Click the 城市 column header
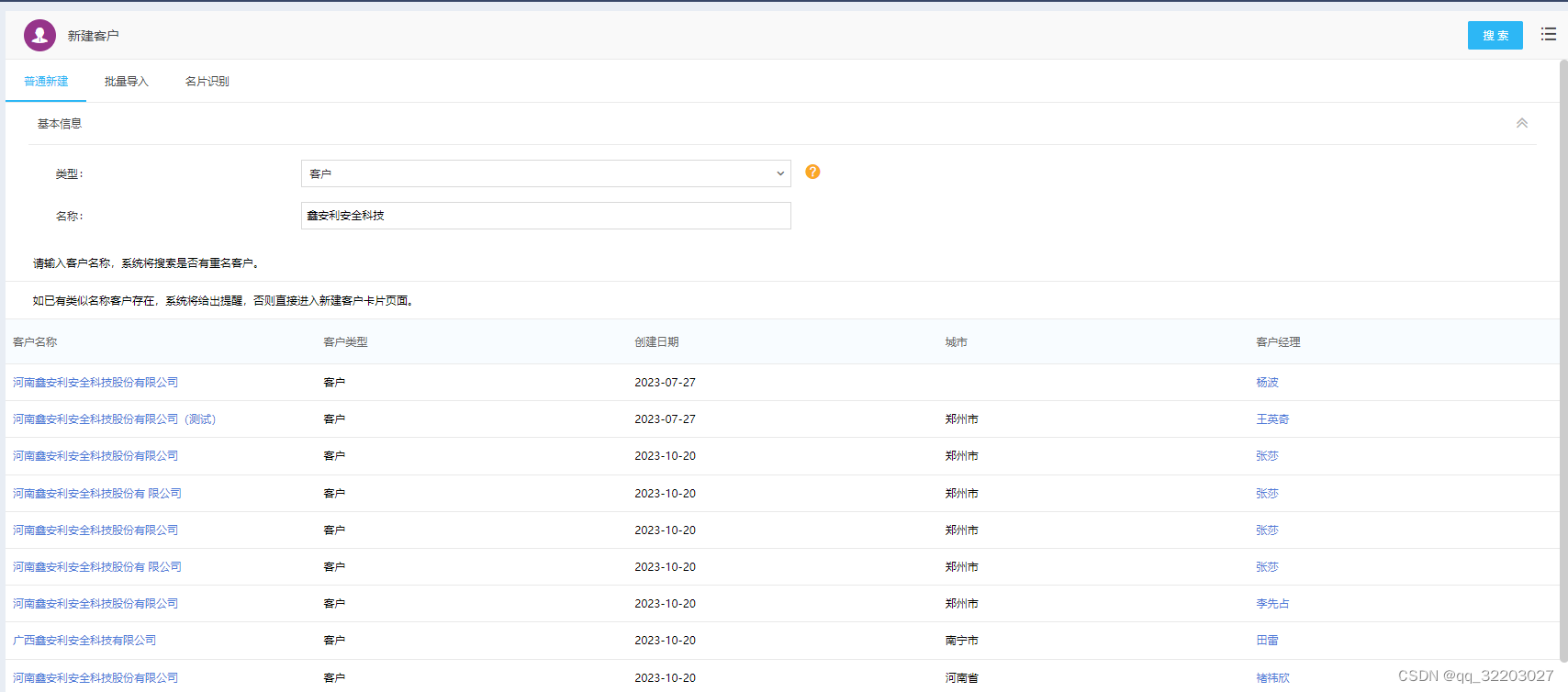This screenshot has height=692, width=1568. pos(957,341)
